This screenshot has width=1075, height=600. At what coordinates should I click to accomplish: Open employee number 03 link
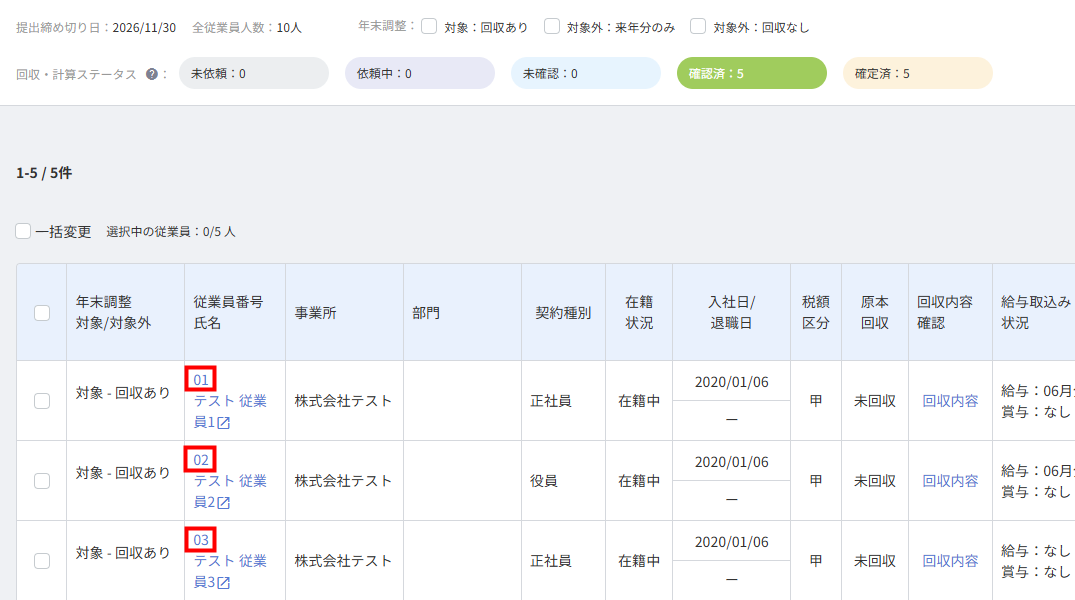(201, 540)
